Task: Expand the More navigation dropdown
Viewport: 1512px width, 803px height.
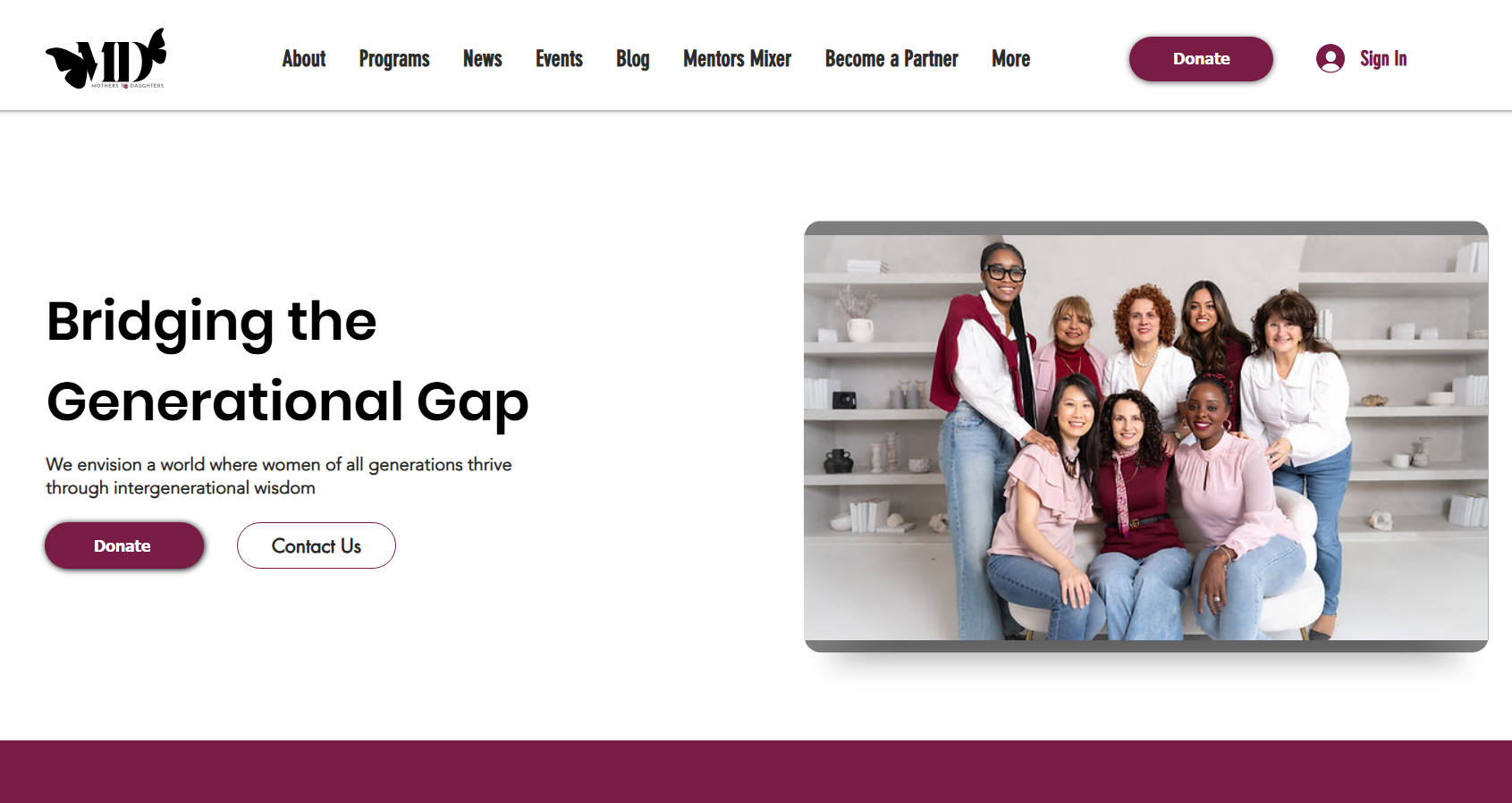Action: pos(1010,59)
